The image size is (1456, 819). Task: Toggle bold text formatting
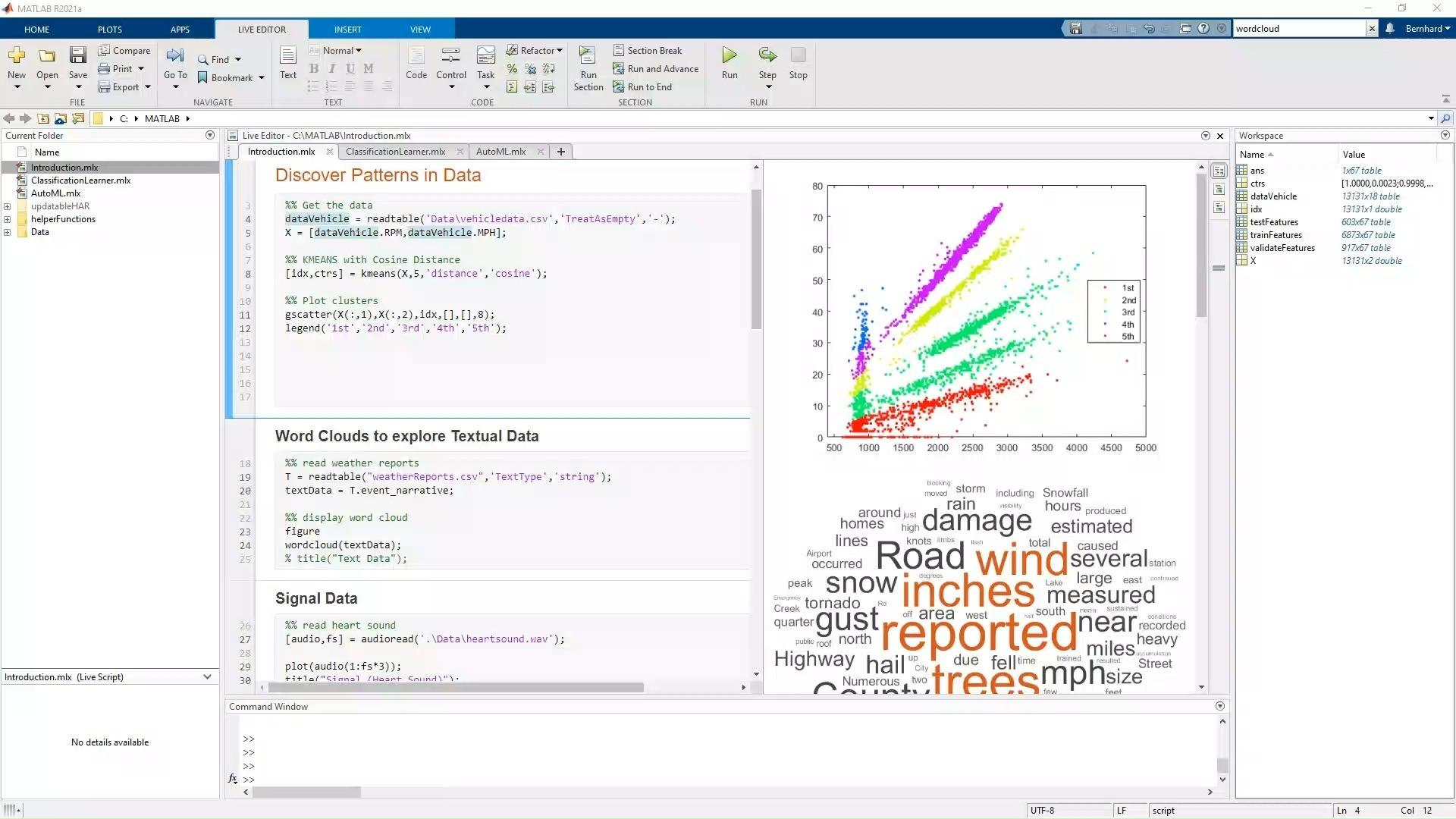[314, 69]
